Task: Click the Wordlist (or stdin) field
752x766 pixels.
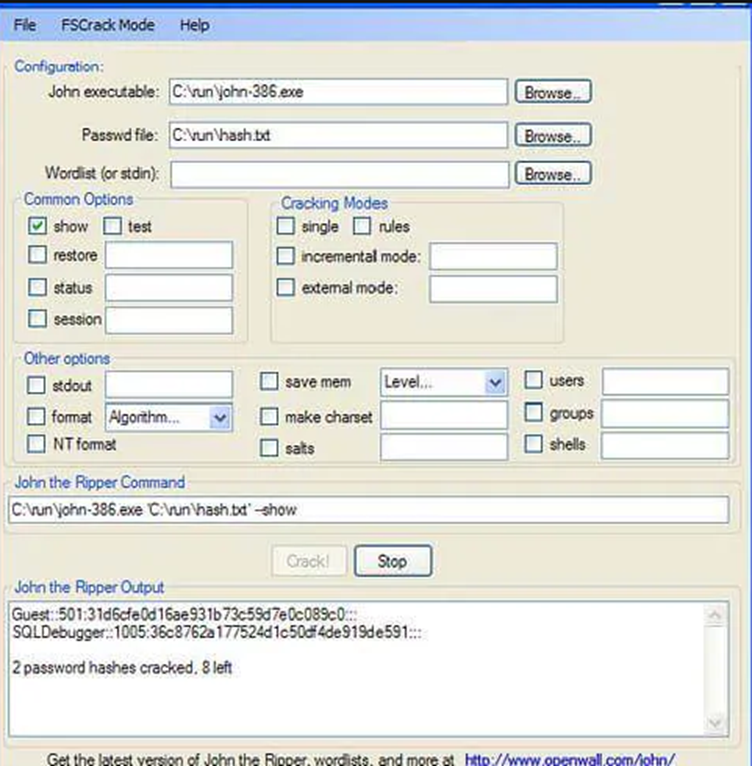Action: (340, 174)
